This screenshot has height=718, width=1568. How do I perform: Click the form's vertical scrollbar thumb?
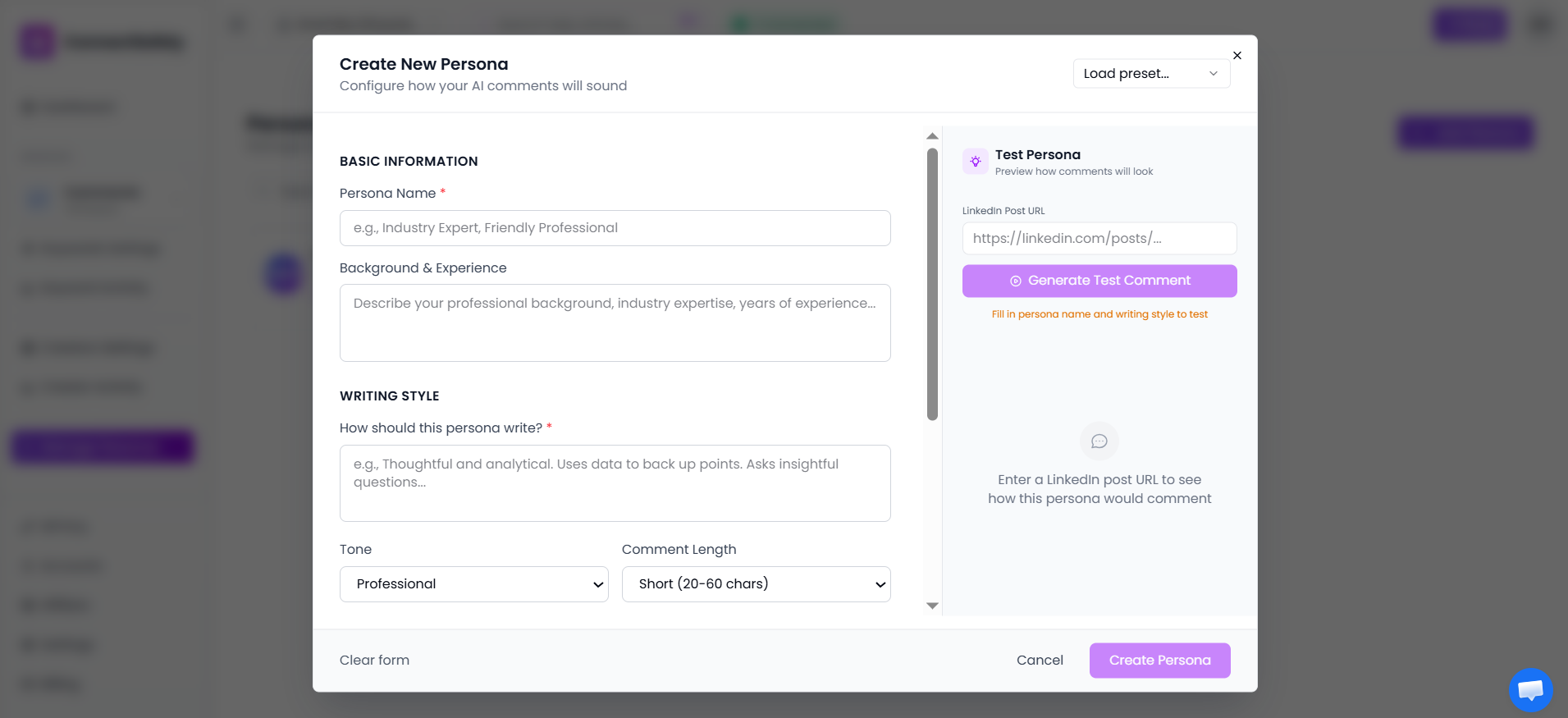pos(932,284)
